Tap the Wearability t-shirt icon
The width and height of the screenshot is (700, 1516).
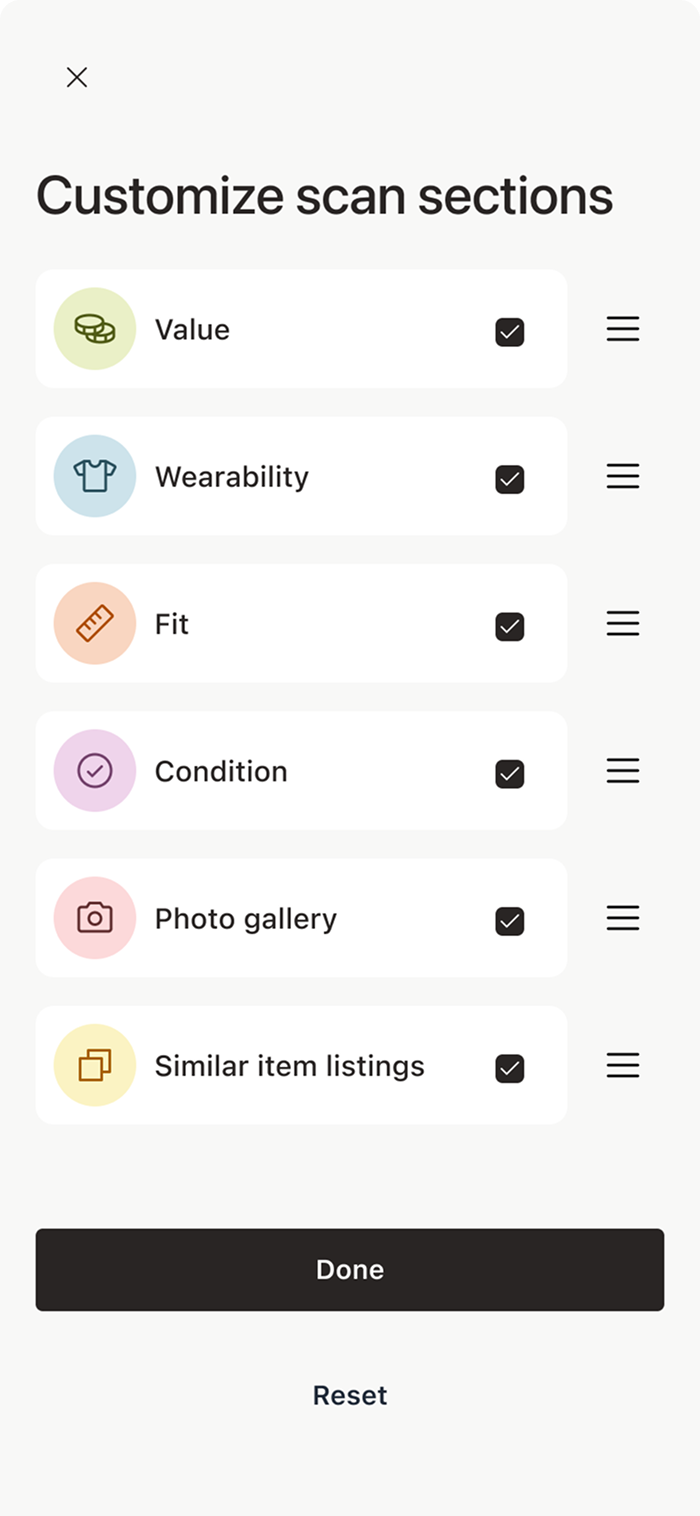[95, 476]
